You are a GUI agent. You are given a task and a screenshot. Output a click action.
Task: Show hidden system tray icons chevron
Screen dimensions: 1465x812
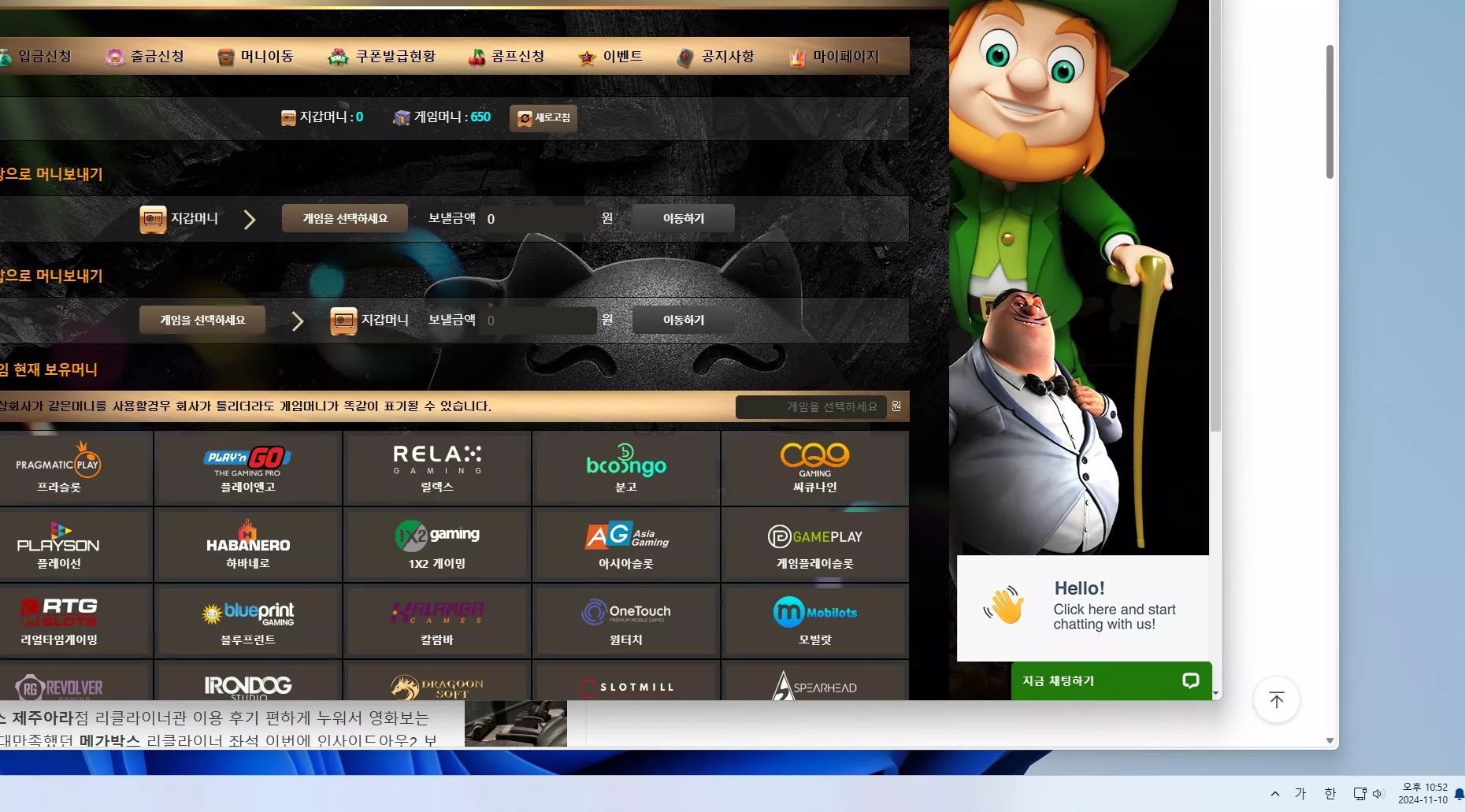coord(1275,794)
